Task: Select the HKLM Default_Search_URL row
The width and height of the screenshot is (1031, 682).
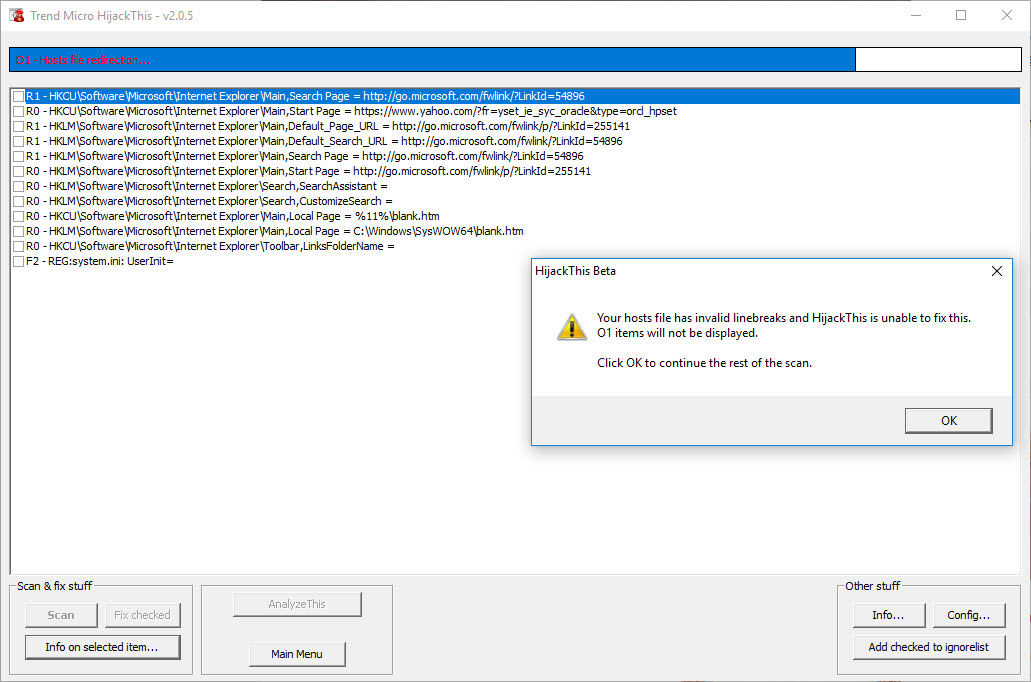Action: pyautogui.click(x=324, y=141)
